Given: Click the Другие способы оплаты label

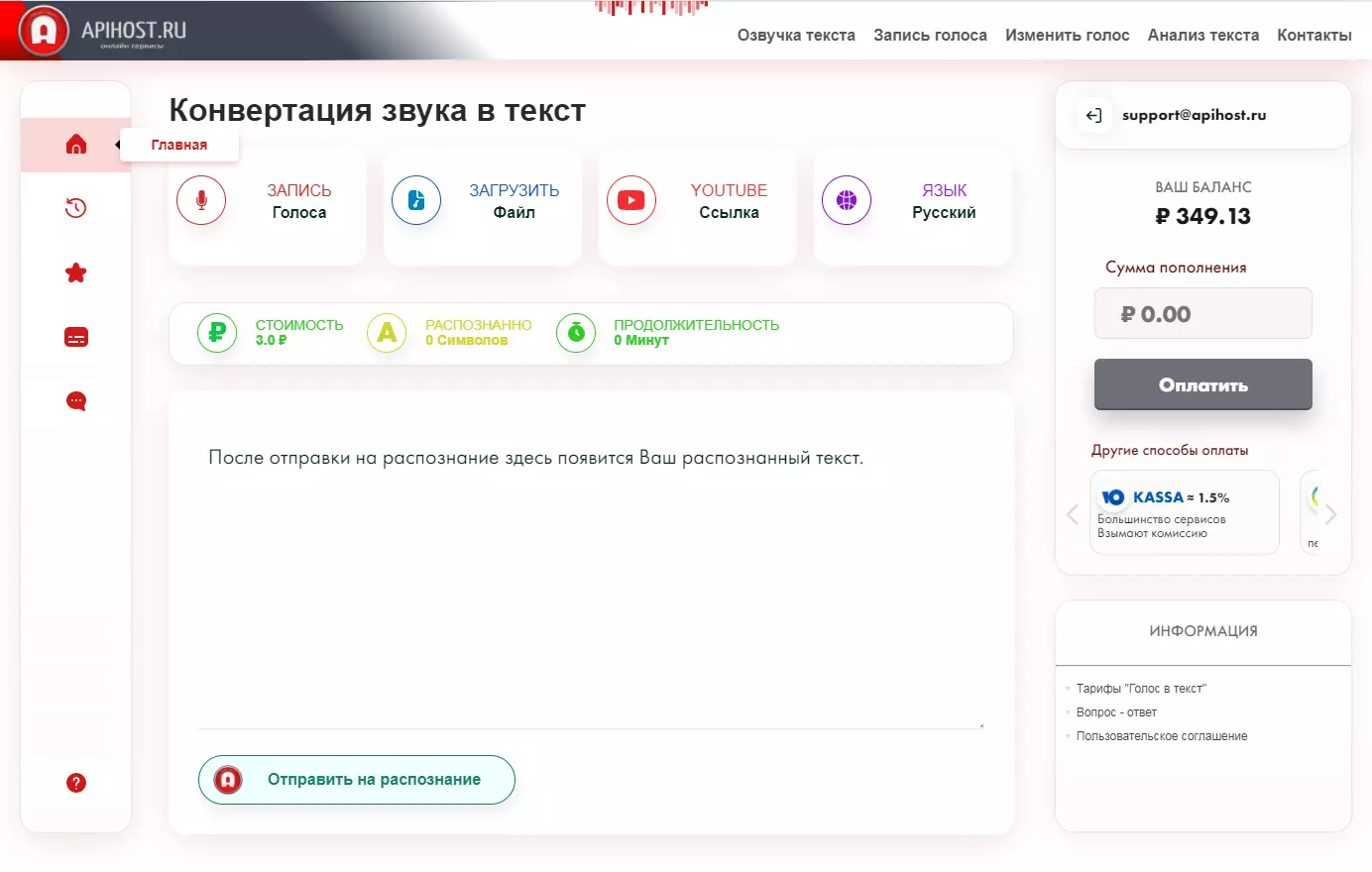Looking at the screenshot, I should pos(1170,450).
